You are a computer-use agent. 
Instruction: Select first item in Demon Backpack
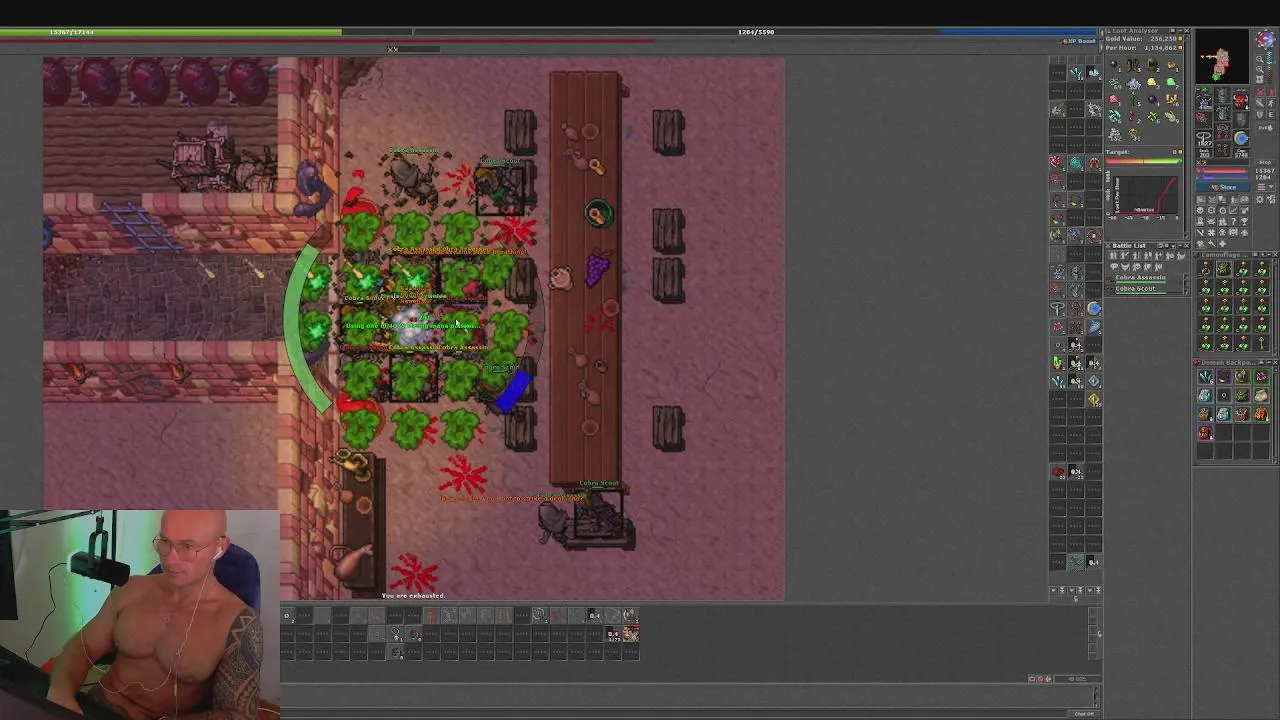click(1205, 377)
